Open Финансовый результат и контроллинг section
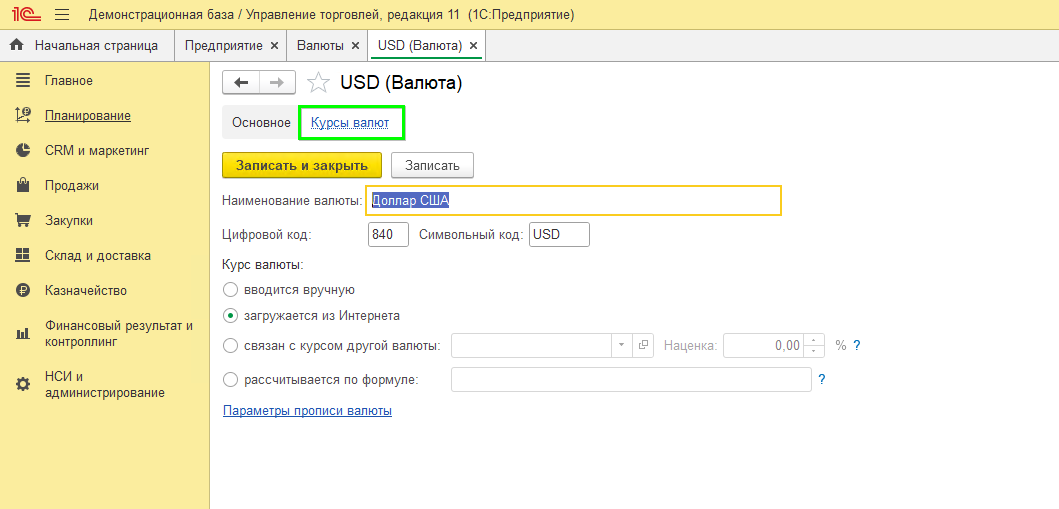 (x=119, y=333)
